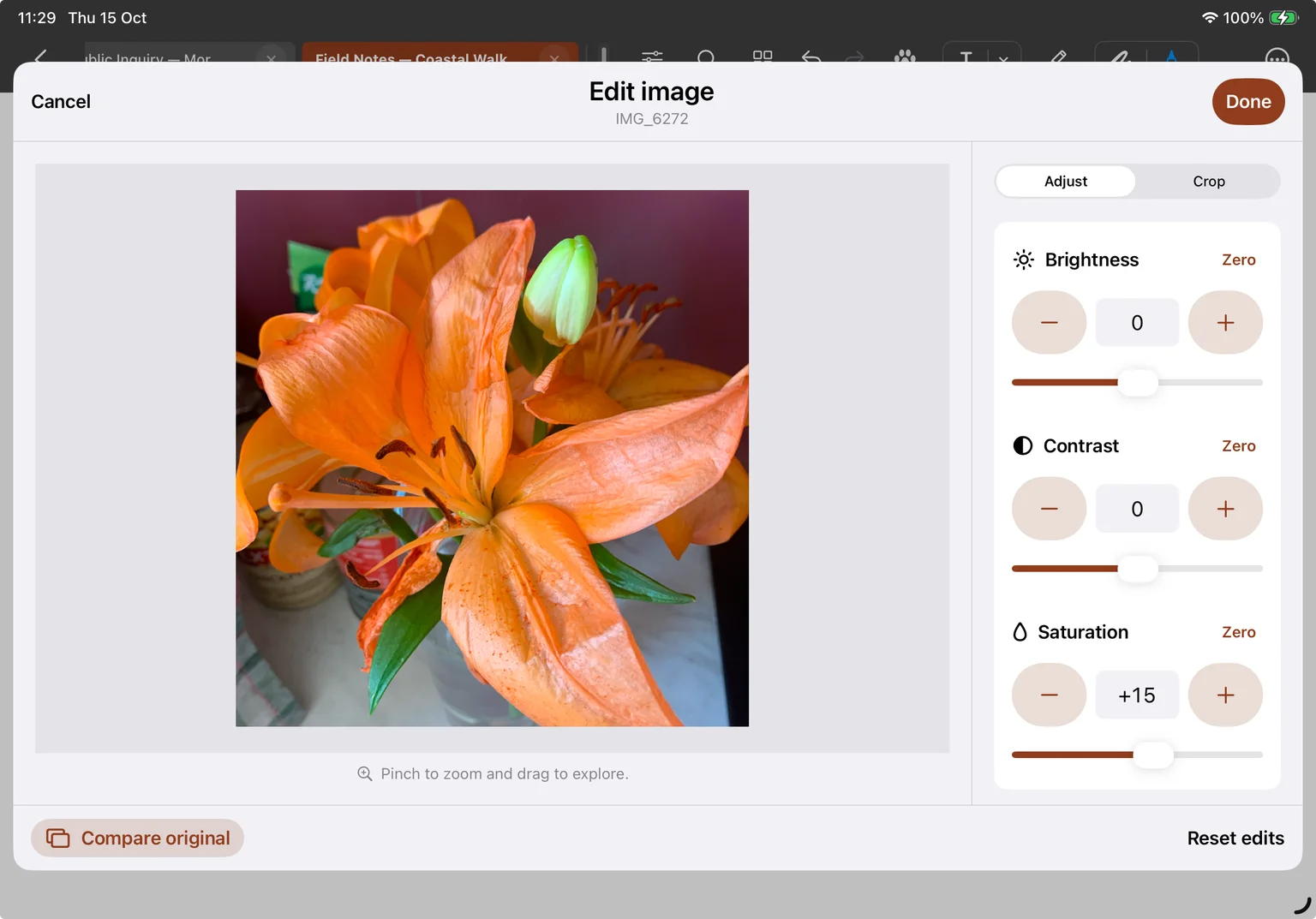Screen dimensions: 1316x919
Task: Increase saturation with the plus button
Action: point(1225,695)
